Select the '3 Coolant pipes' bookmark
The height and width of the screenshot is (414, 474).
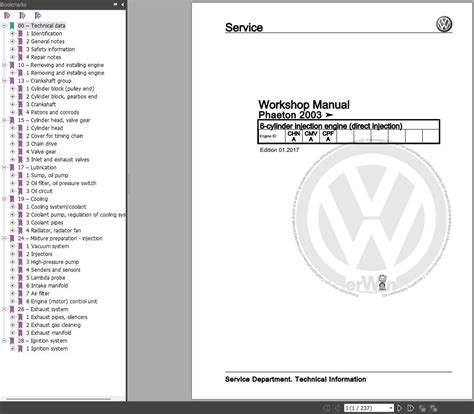click(x=45, y=223)
